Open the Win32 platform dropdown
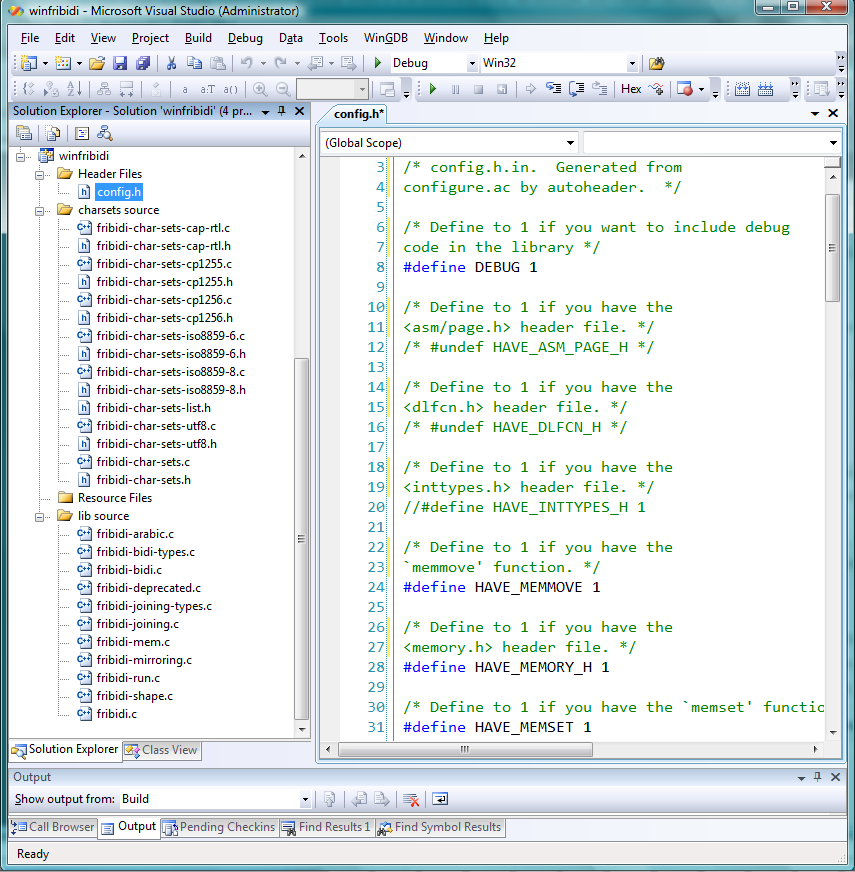 (x=632, y=63)
